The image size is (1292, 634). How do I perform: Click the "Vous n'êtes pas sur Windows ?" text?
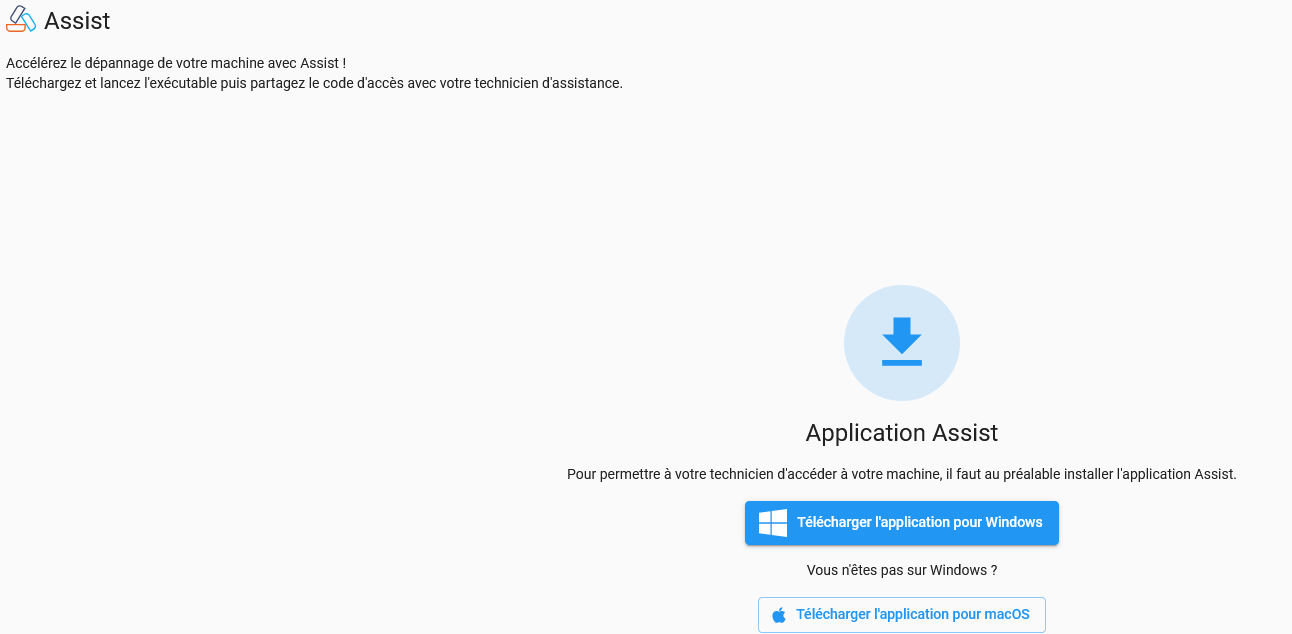pyautogui.click(x=902, y=570)
